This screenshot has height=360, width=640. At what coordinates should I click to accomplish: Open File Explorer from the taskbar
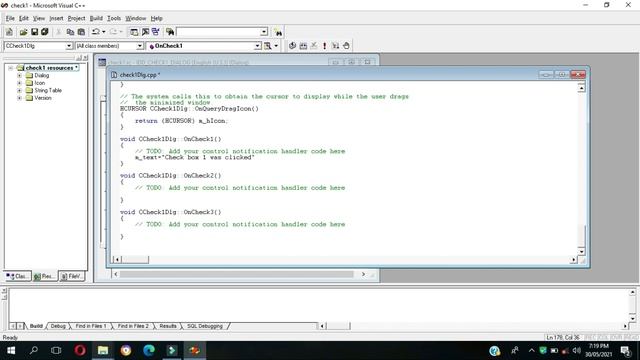coord(103,350)
